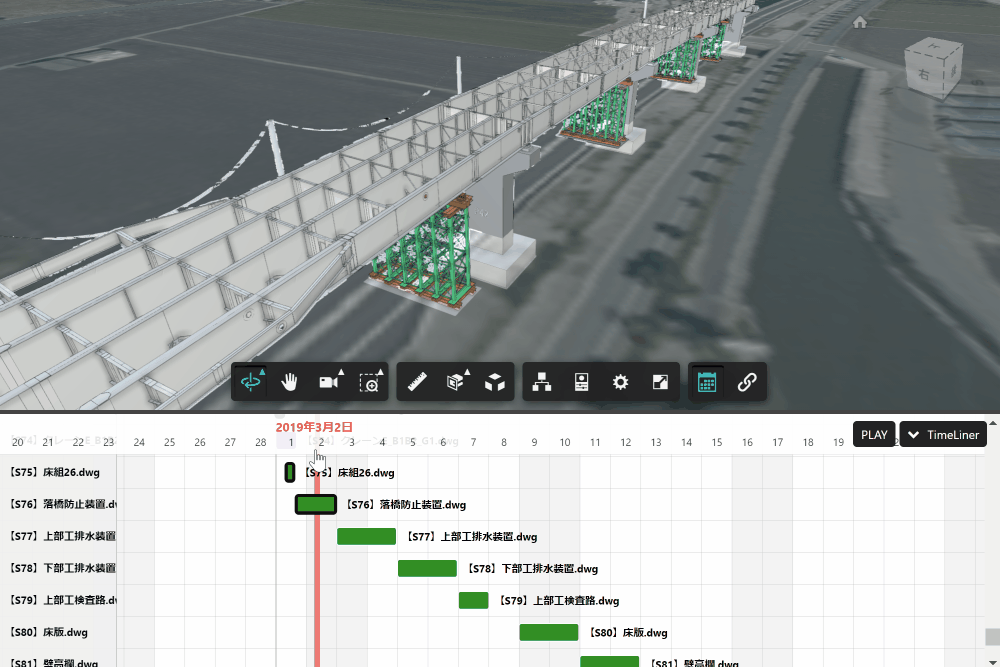
Task: Click the 【S76】落橋防止装置 green task bar
Action: (x=315, y=504)
